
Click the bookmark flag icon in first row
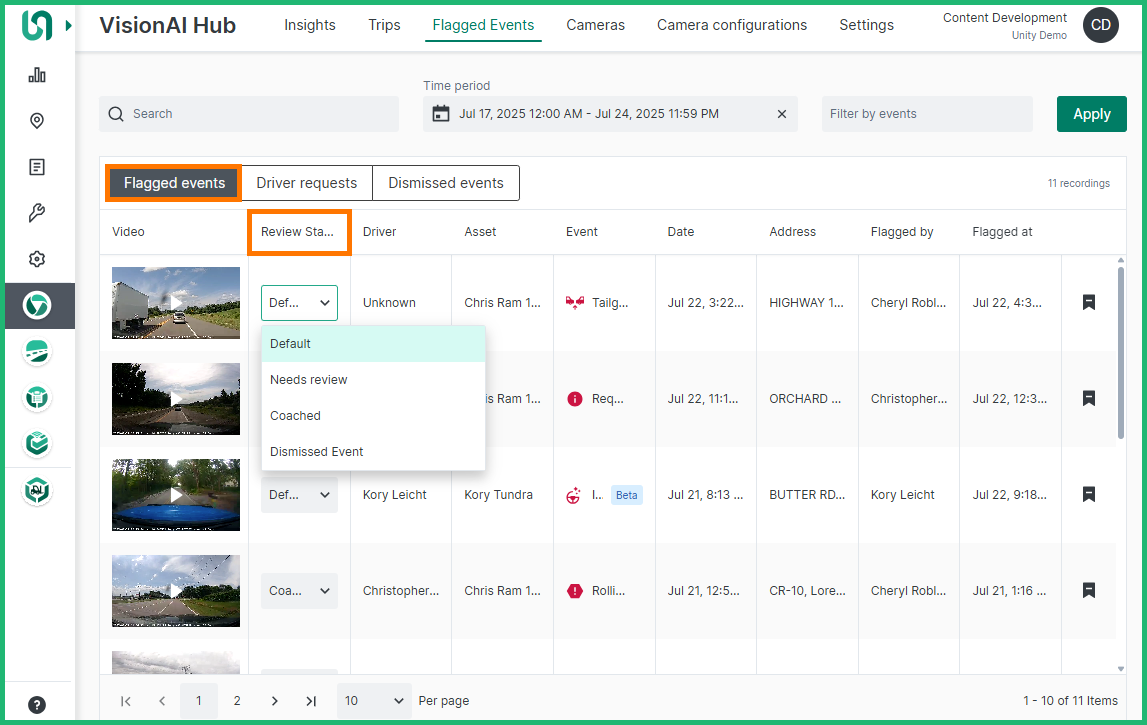1089,302
